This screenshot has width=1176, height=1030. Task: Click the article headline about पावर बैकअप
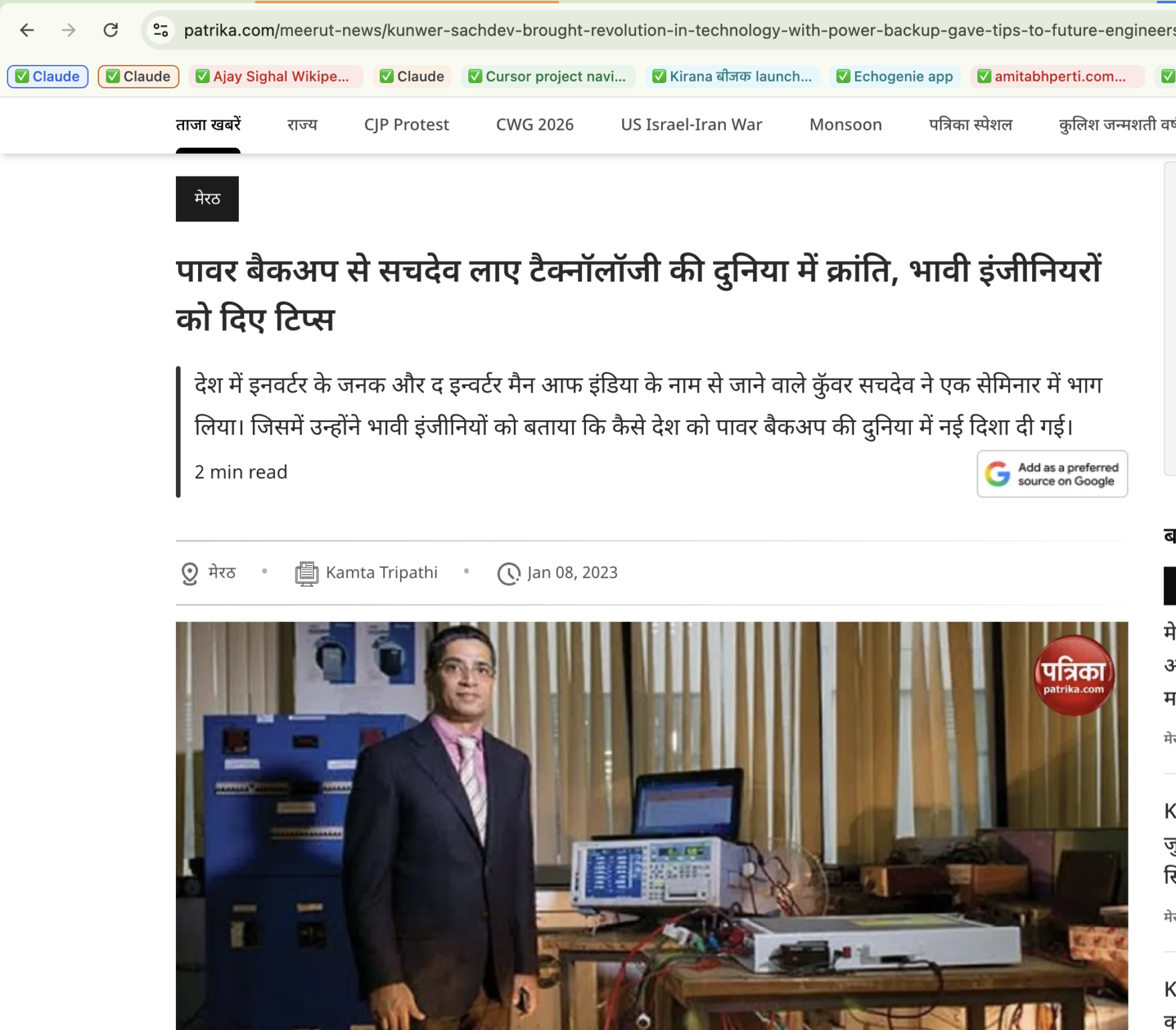tap(638, 295)
